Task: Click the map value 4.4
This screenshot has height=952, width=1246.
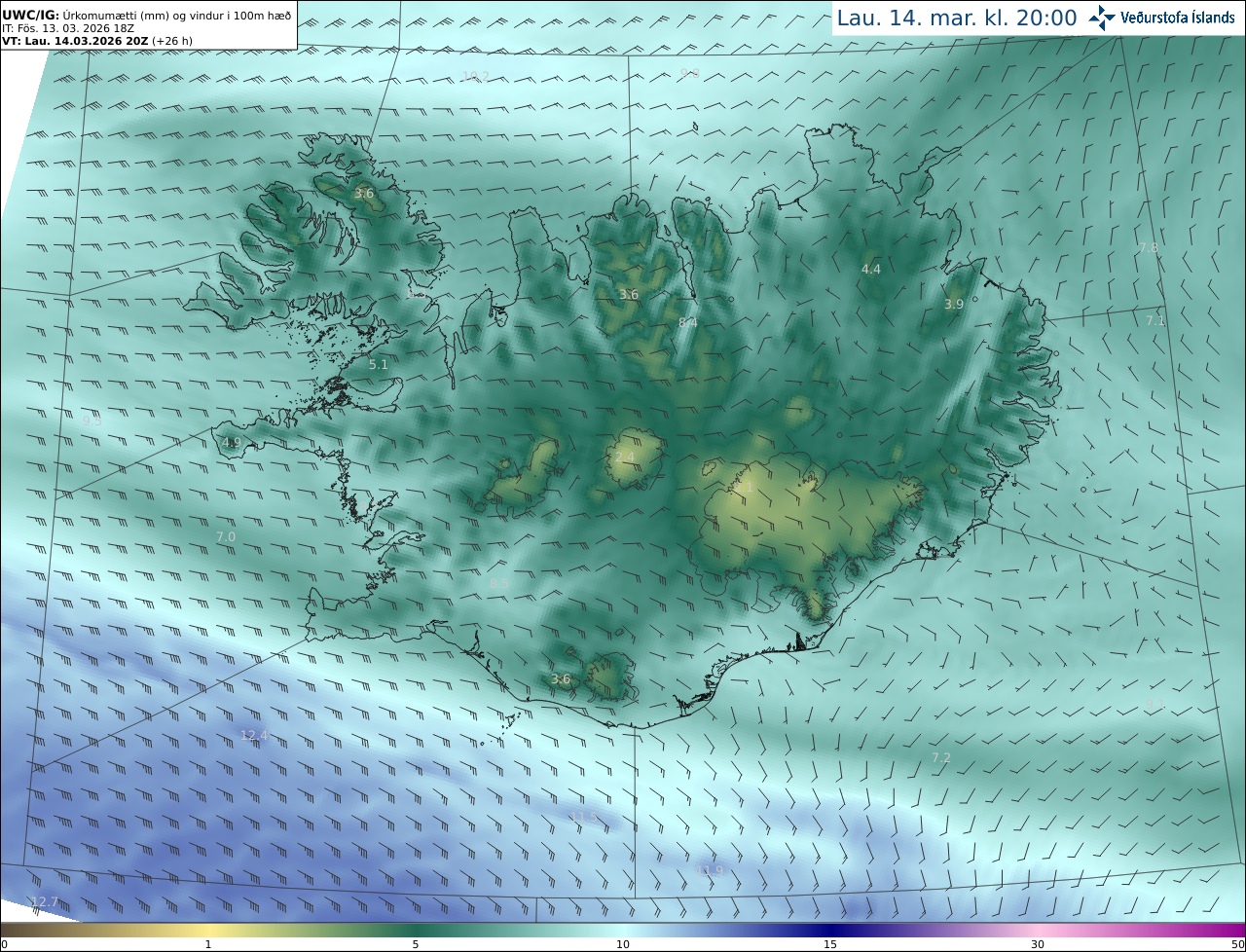Action: (x=870, y=269)
